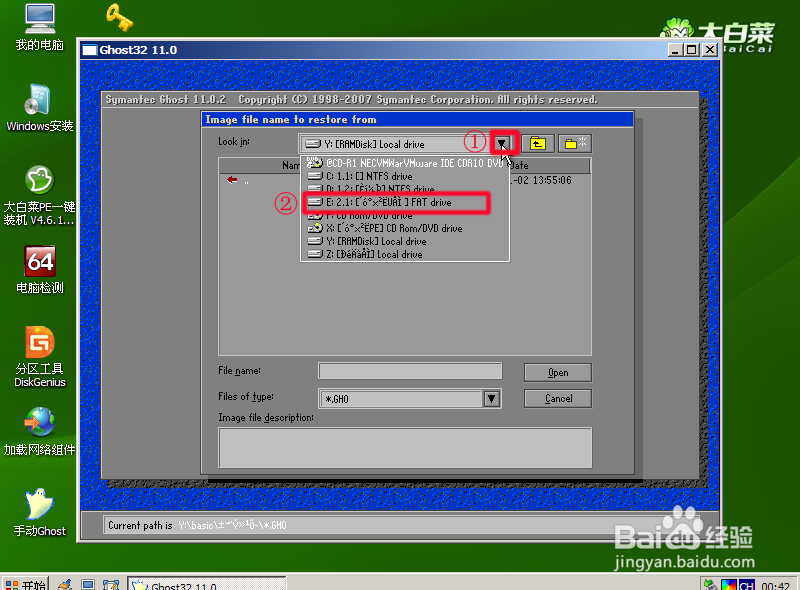
Task: Click the Image file description box
Action: point(405,448)
